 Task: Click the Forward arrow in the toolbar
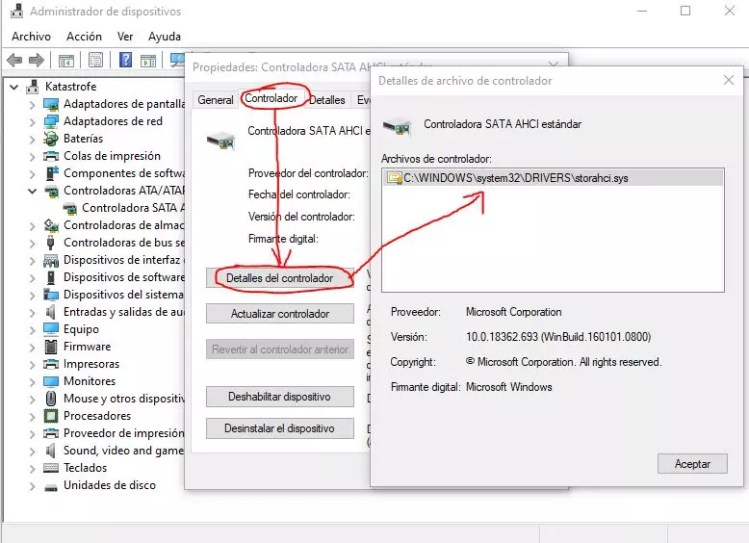pyautogui.click(x=37, y=60)
